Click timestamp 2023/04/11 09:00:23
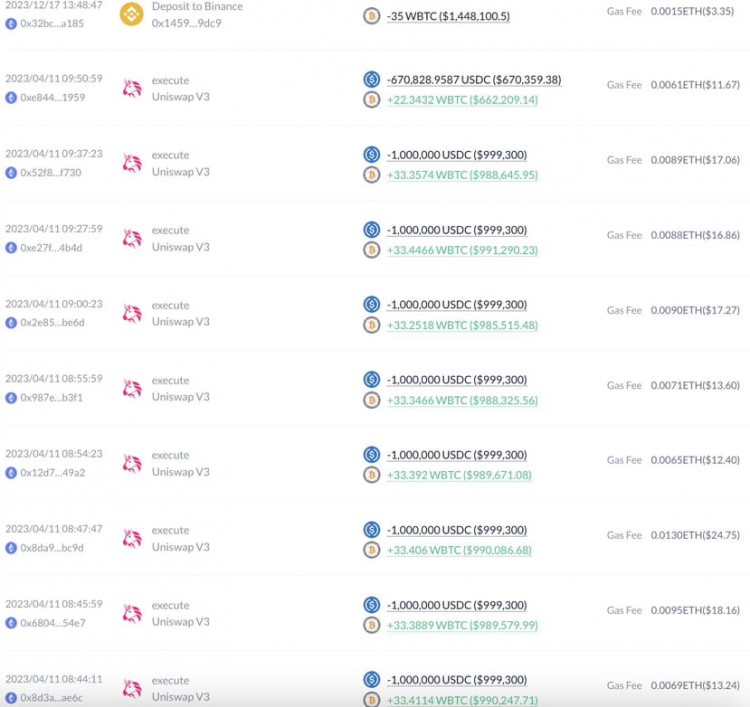Image resolution: width=750 pixels, height=707 pixels. coord(54,304)
